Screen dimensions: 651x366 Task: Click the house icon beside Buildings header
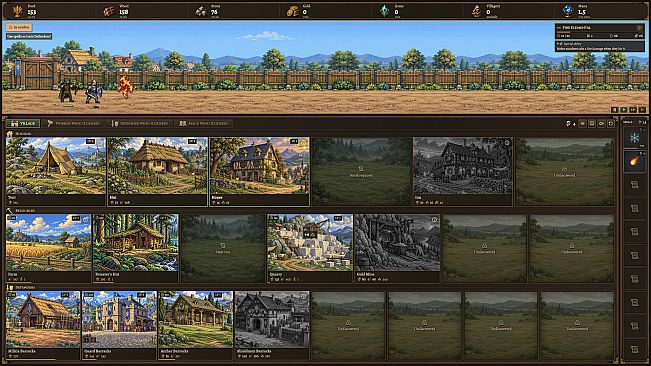[x=10, y=134]
